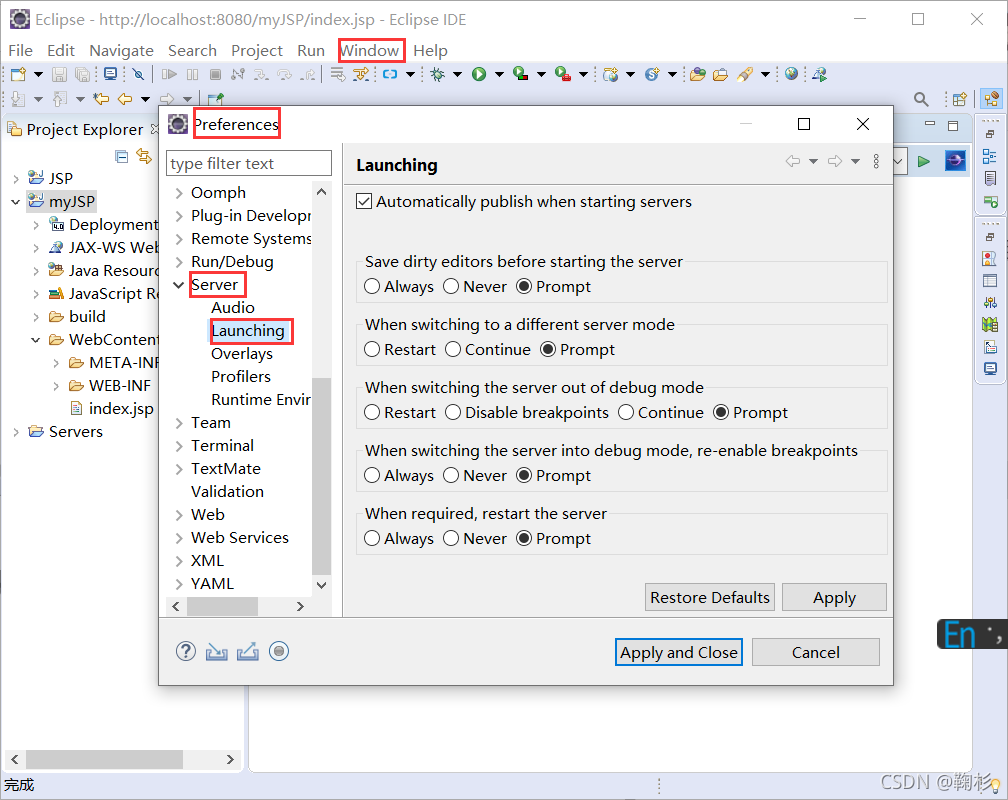Click the Apply button

tap(834, 597)
